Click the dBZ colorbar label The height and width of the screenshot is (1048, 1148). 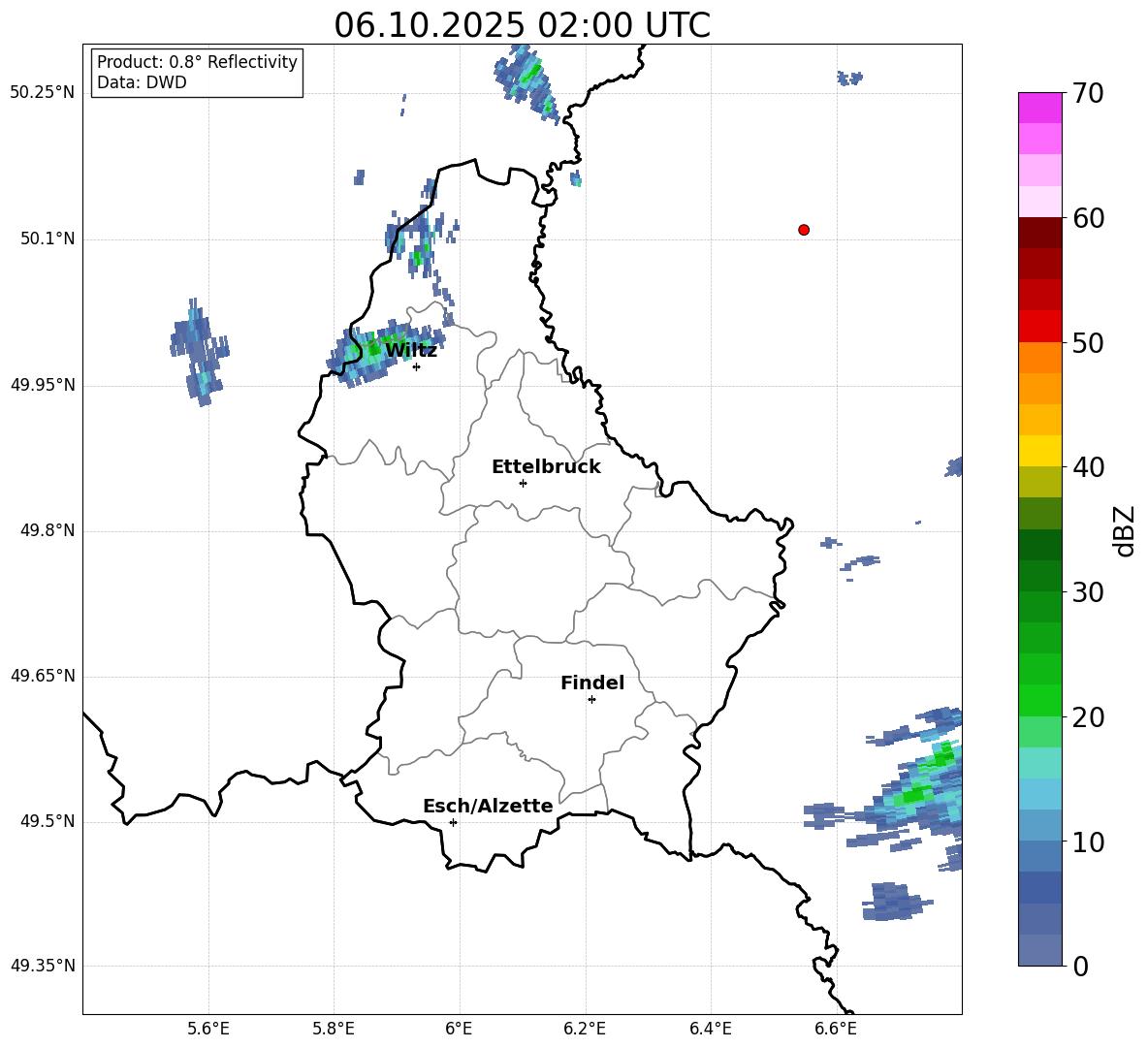(1124, 530)
